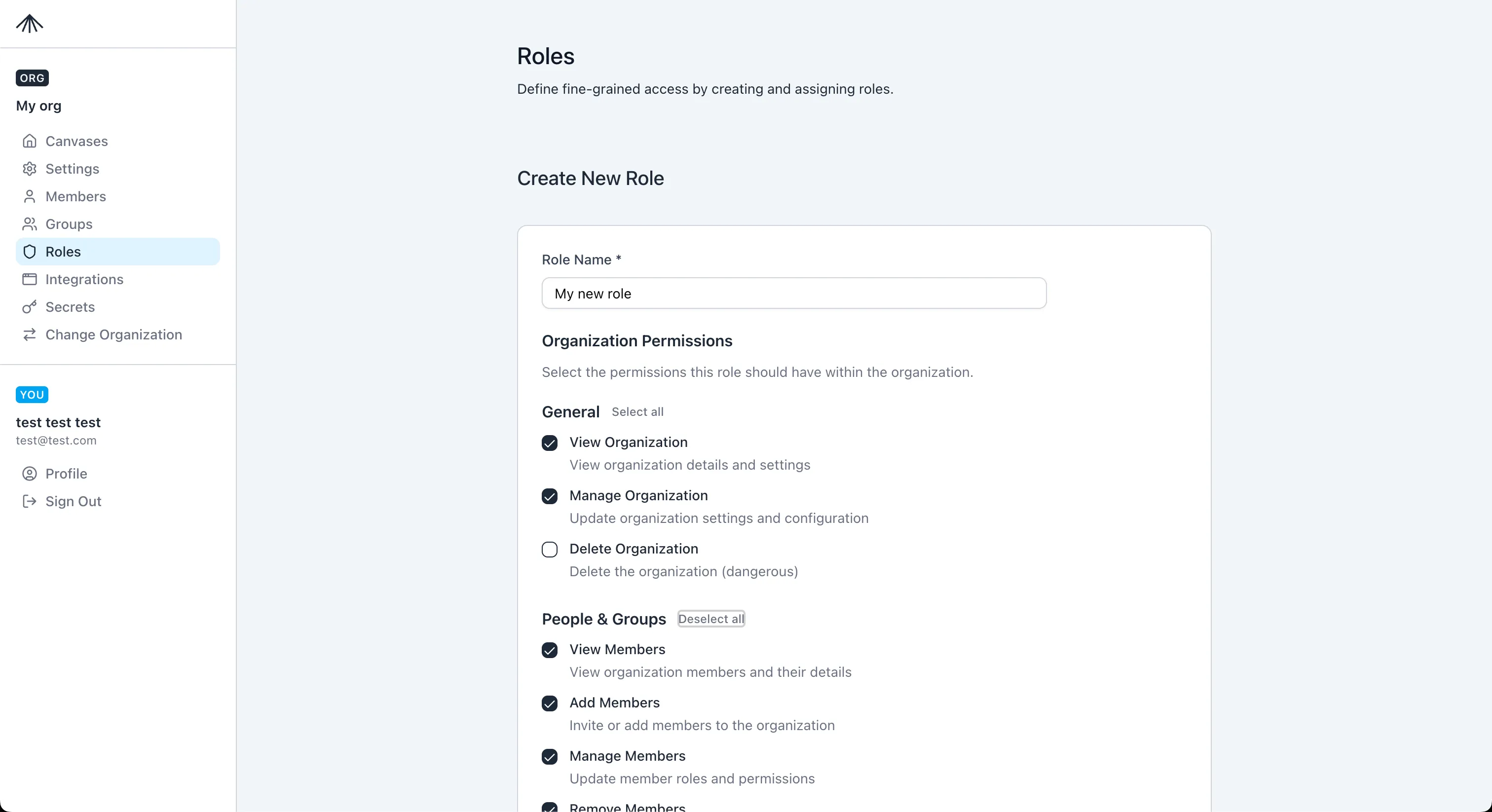Open Settings via the gear icon
The width and height of the screenshot is (1492, 812).
(x=30, y=169)
